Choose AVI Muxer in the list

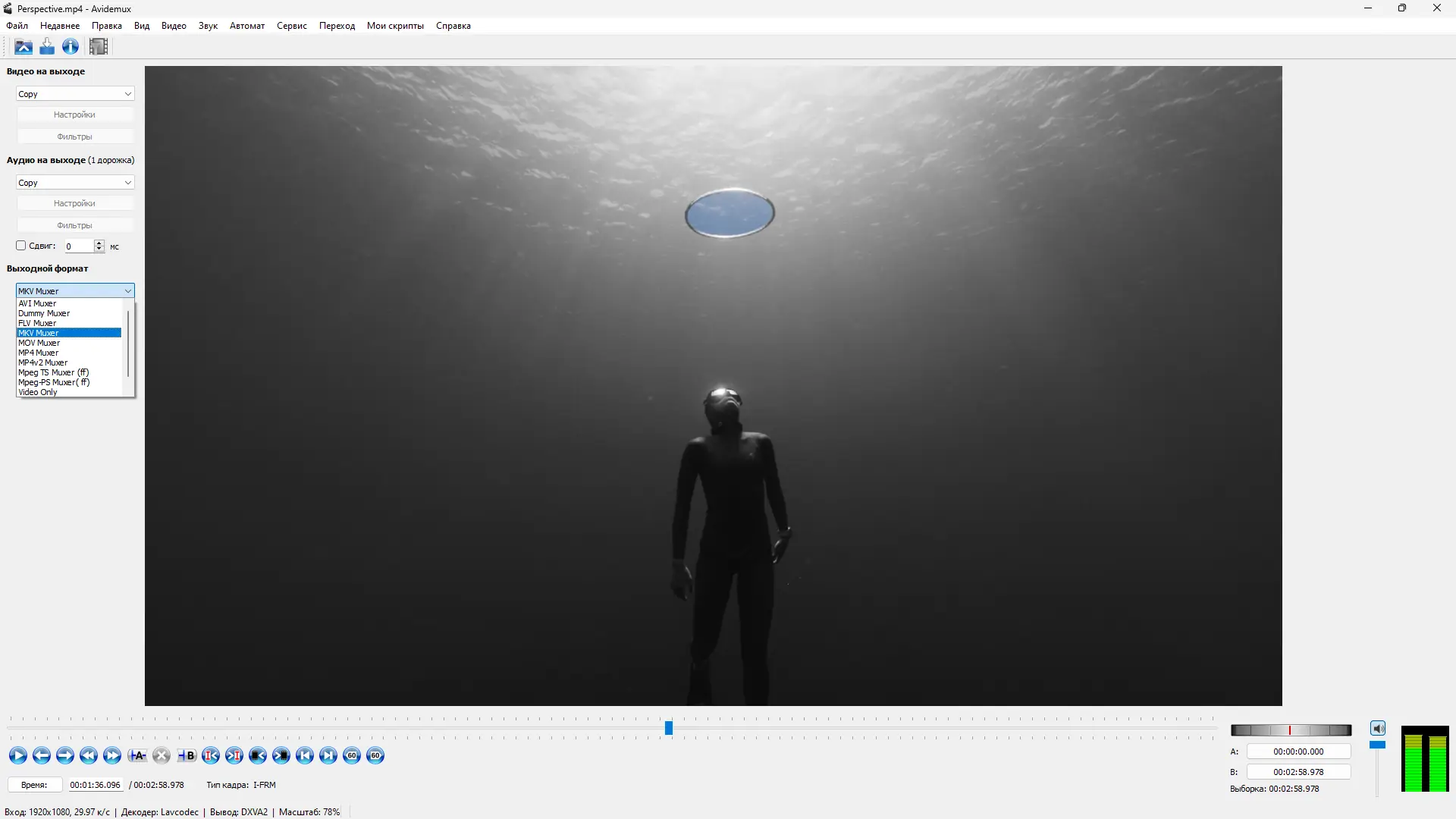point(37,303)
